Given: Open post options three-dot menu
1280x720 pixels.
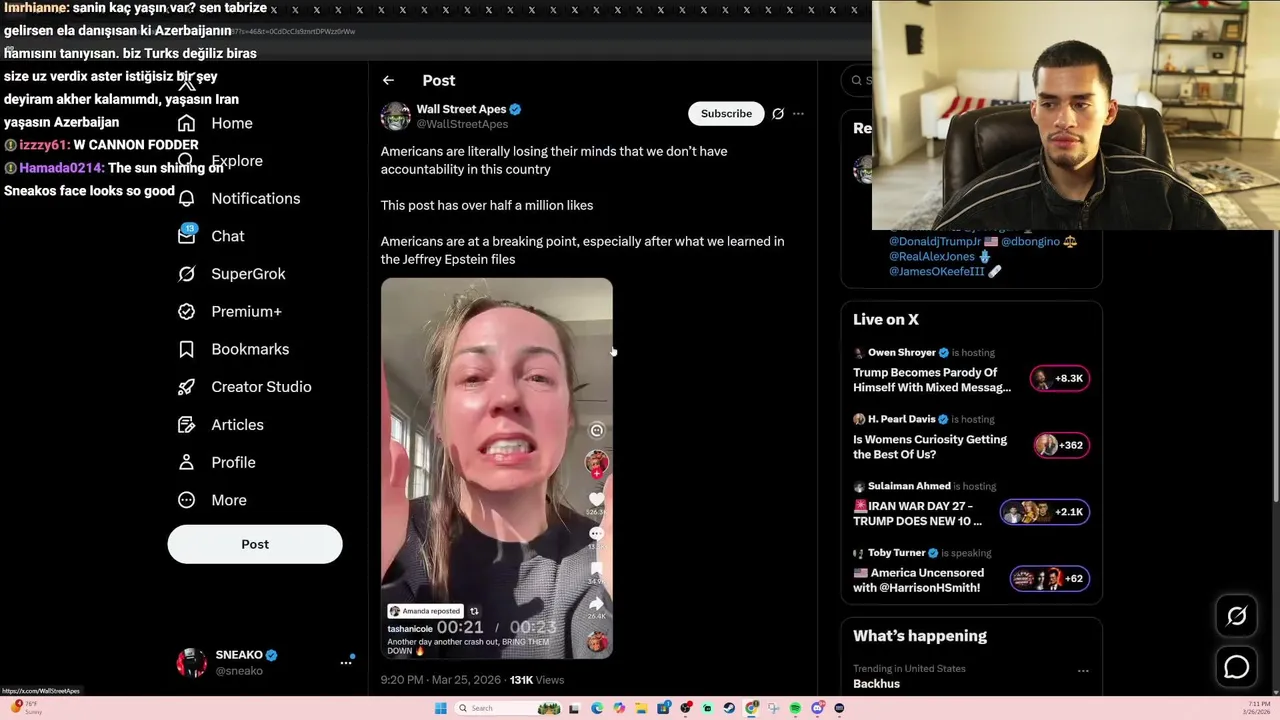Looking at the screenshot, I should point(798,114).
